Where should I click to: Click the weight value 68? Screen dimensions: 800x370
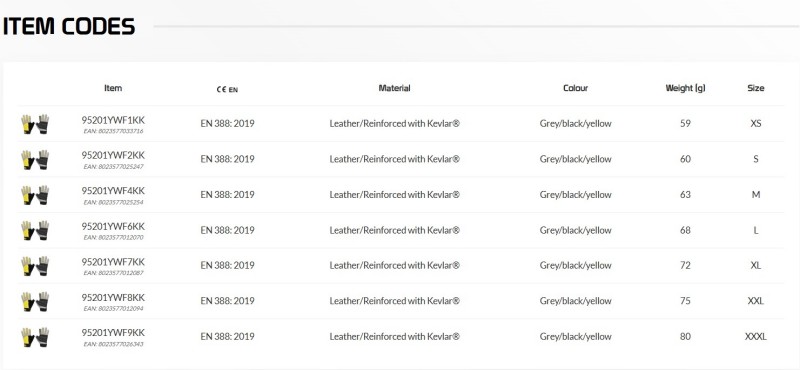[x=685, y=230]
